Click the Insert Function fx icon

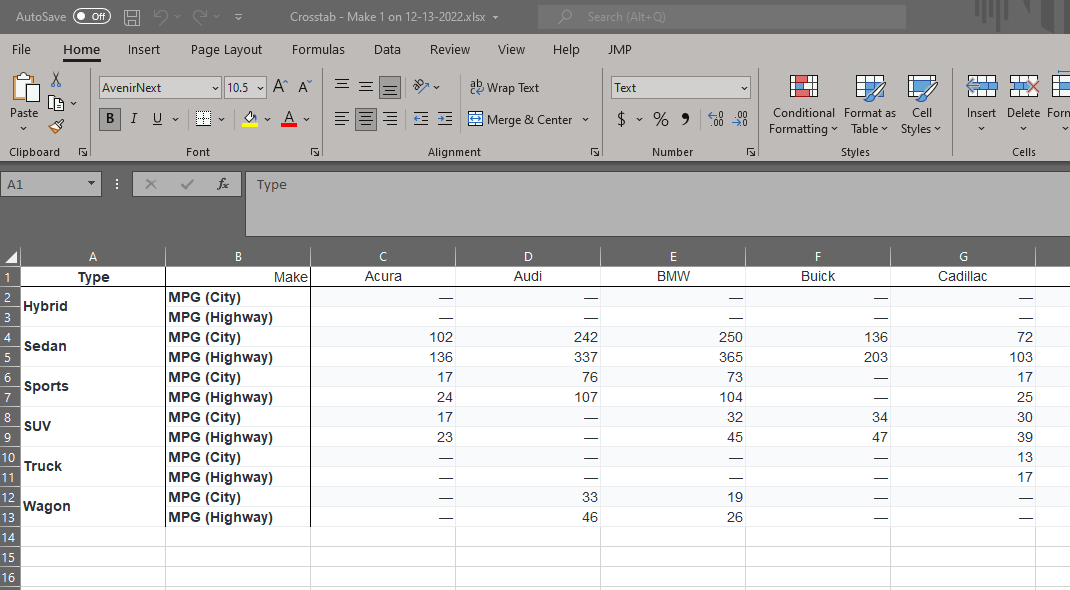223,185
